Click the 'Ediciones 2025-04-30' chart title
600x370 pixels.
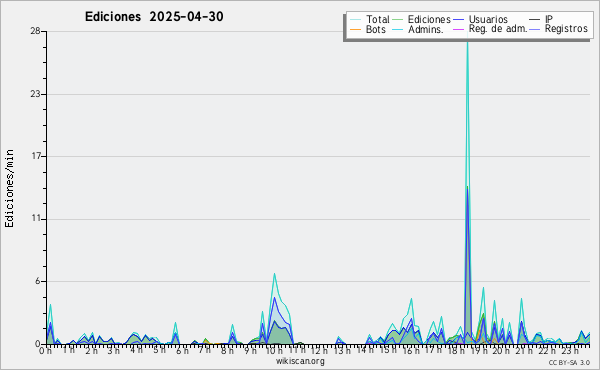tap(154, 17)
